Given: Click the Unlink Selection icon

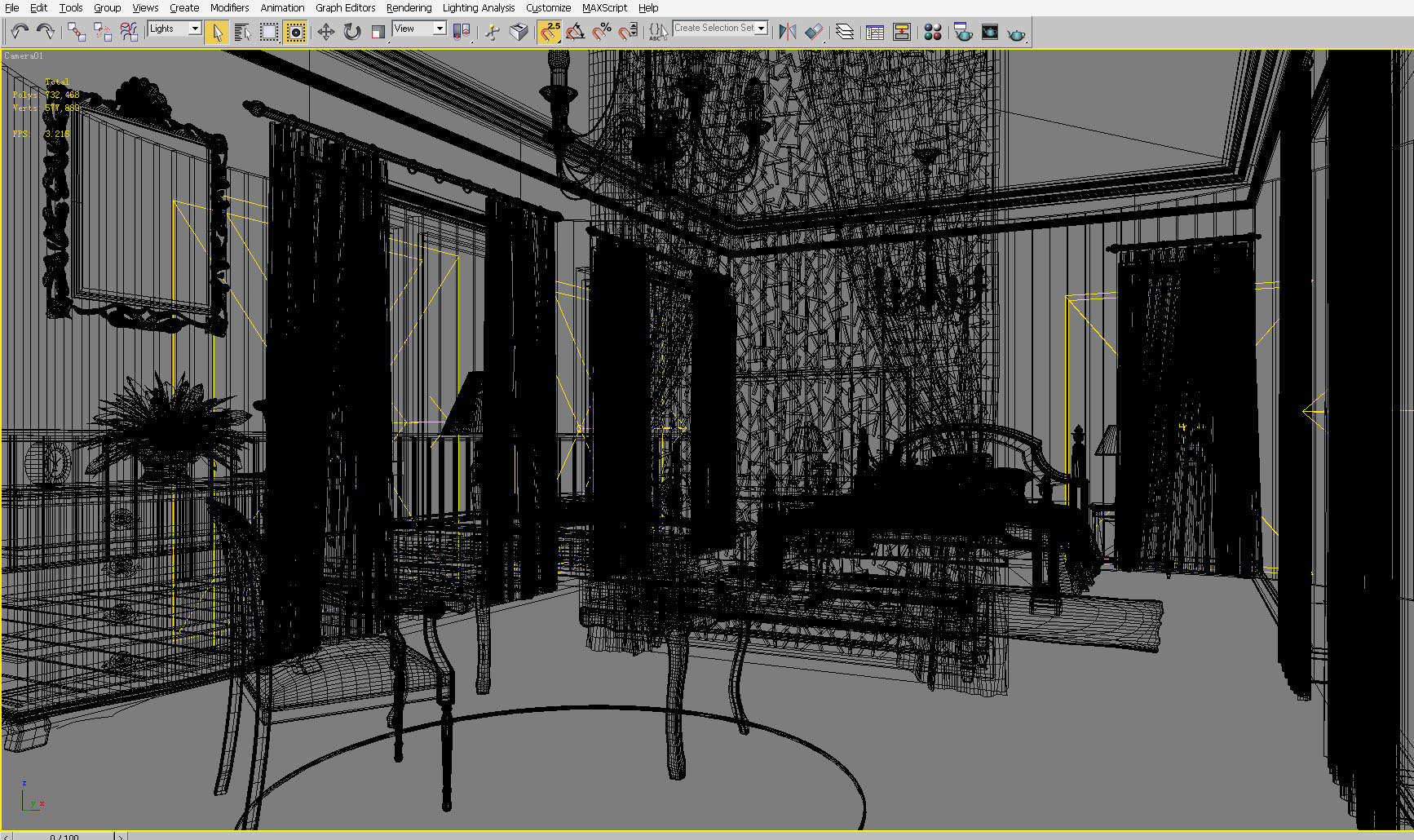Looking at the screenshot, I should click(x=103, y=32).
